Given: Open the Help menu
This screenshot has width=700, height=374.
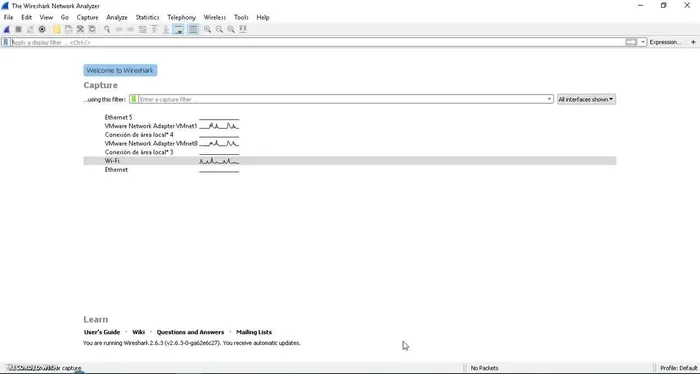Looking at the screenshot, I should [x=262, y=17].
